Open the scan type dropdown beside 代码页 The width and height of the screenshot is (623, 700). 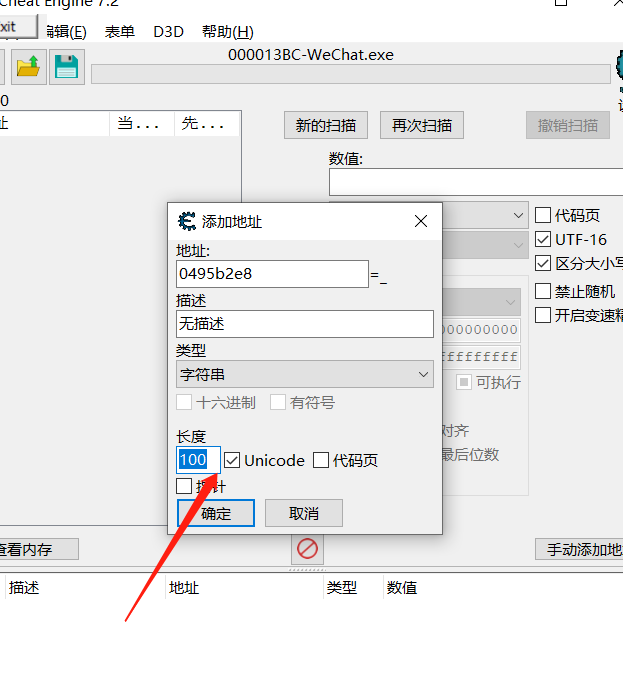(486, 215)
